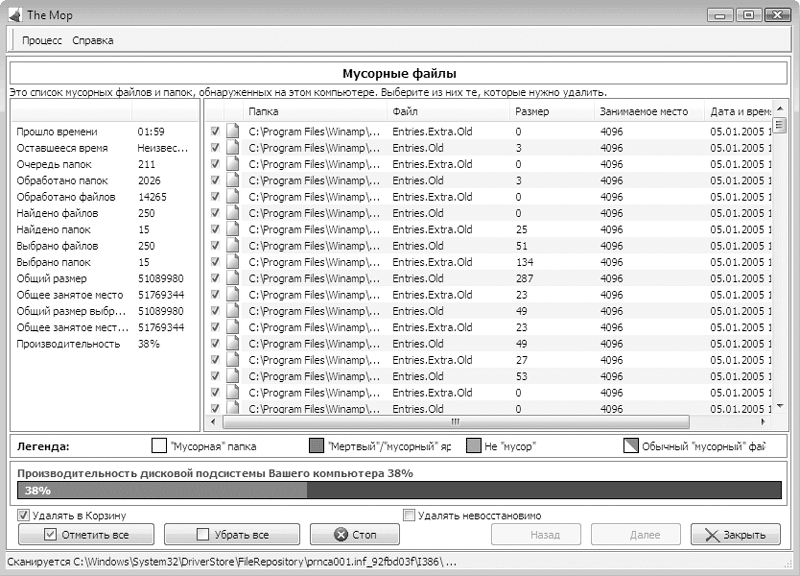Image resolution: width=800 pixels, height=576 pixels.
Task: Click the checked box icon on Отметить все
Action: point(50,534)
